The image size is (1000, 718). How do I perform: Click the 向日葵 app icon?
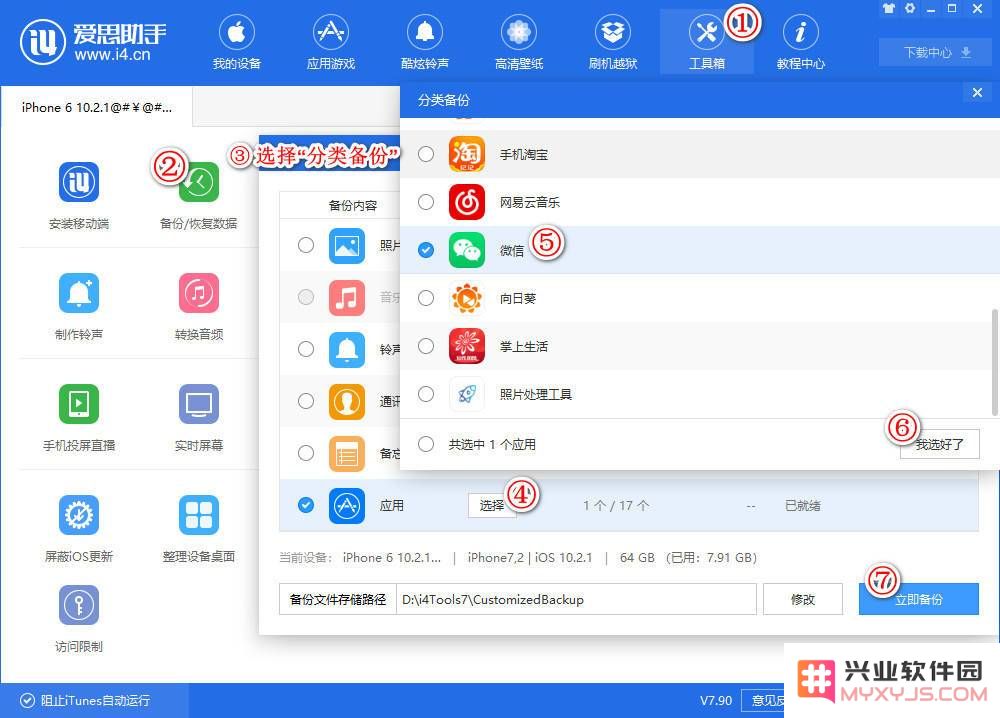coord(466,298)
